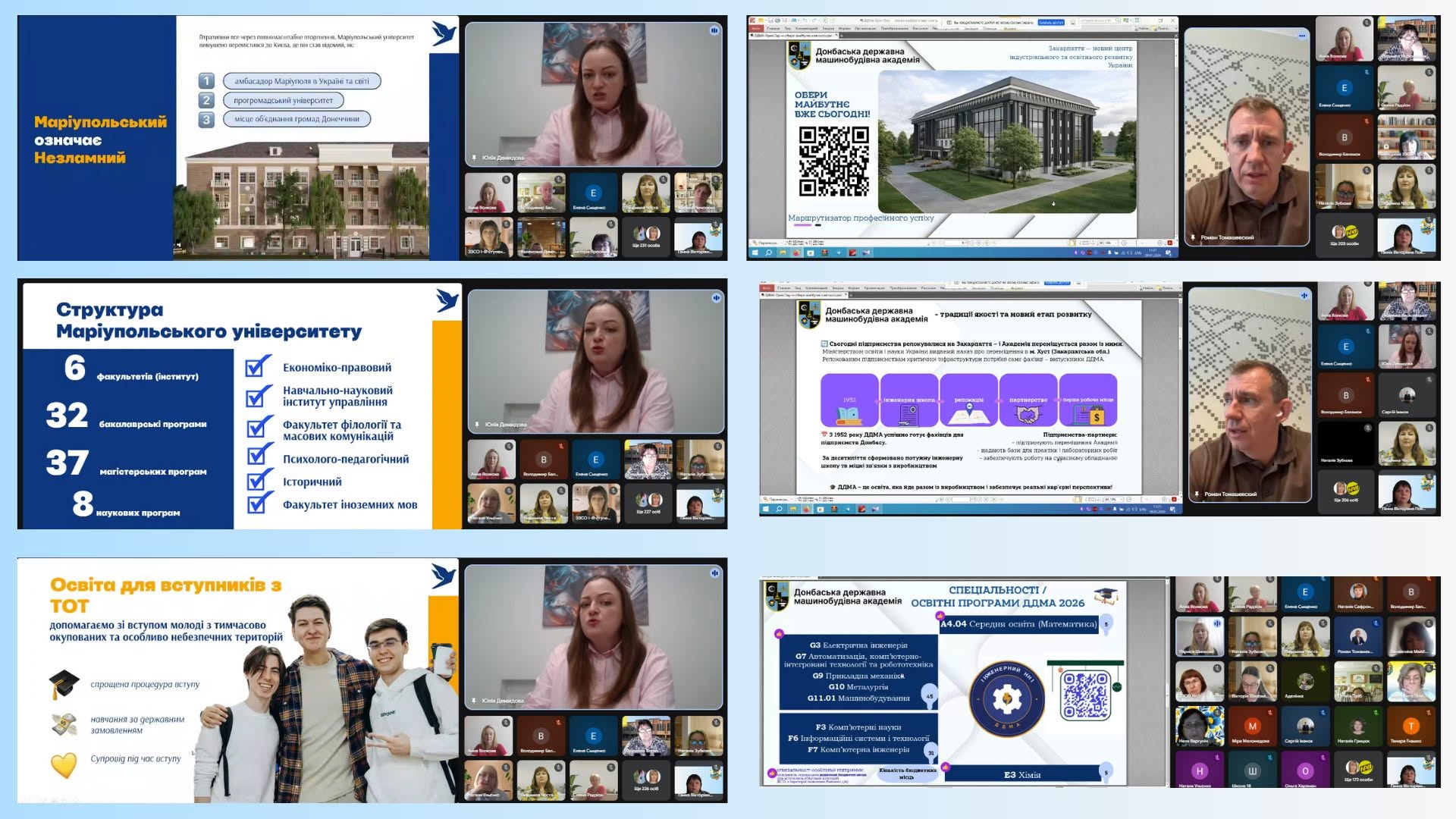Tick the 'Навчально-науковий інститут управління' checkmark
This screenshot has height=819, width=1456.
click(258, 395)
